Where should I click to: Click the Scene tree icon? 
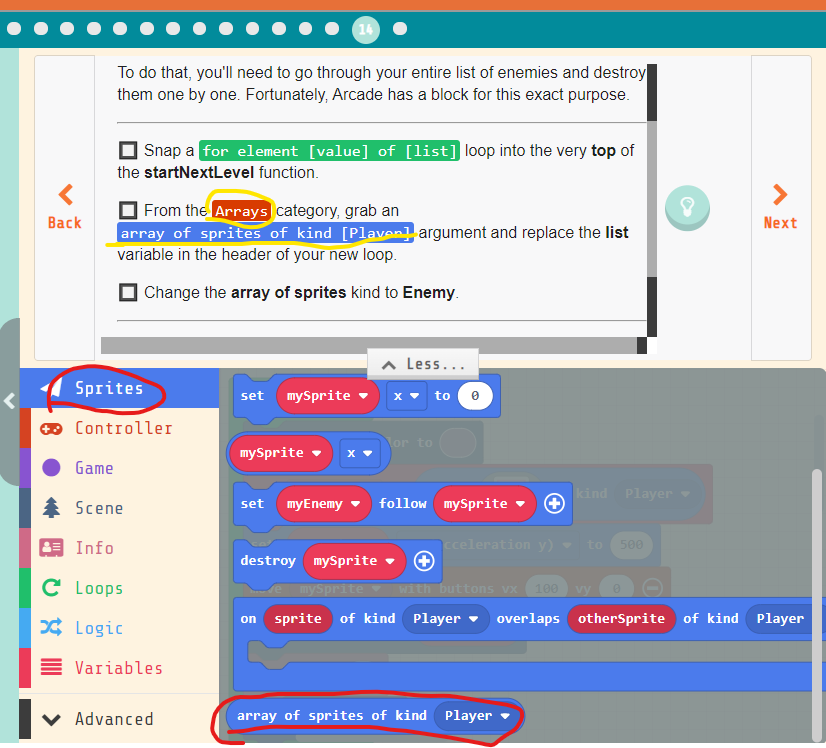tap(51, 508)
